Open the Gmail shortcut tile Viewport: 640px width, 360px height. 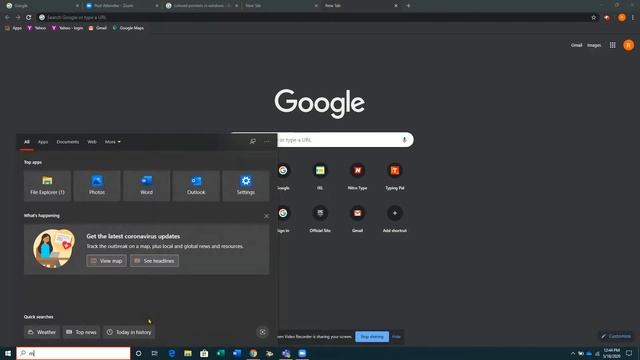(357, 219)
